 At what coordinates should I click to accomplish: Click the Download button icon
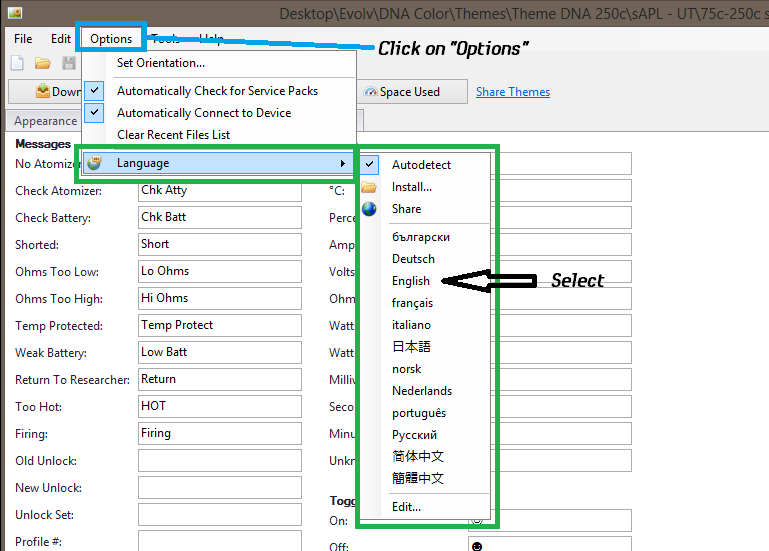click(x=43, y=91)
